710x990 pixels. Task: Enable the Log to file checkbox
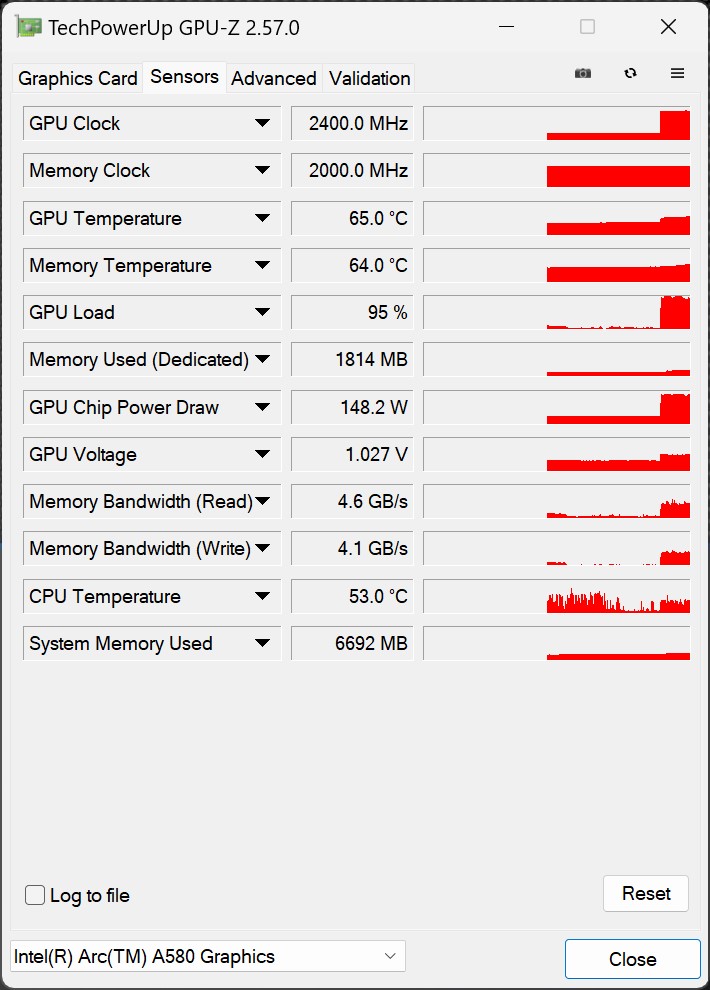pos(35,895)
